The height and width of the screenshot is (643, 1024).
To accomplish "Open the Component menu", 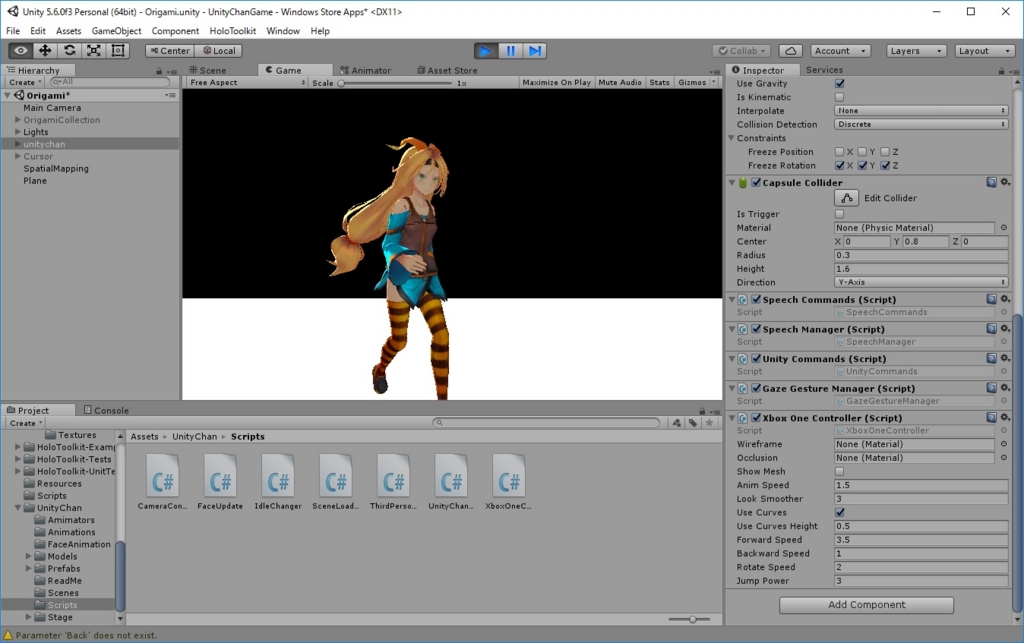I will tap(175, 31).
